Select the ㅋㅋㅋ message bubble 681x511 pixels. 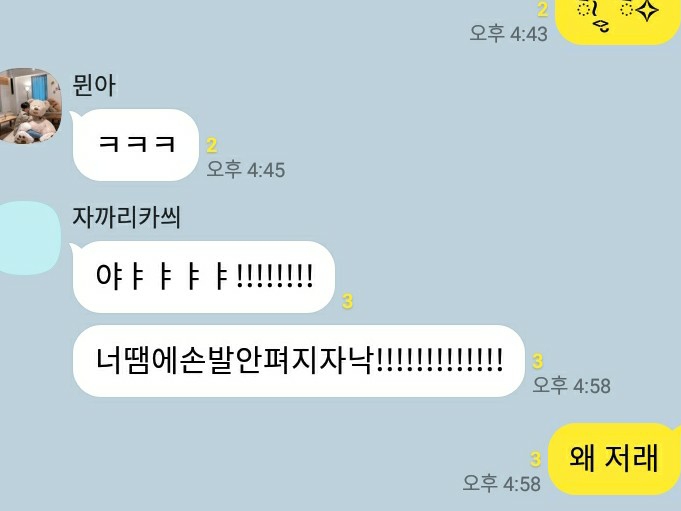pos(136,145)
